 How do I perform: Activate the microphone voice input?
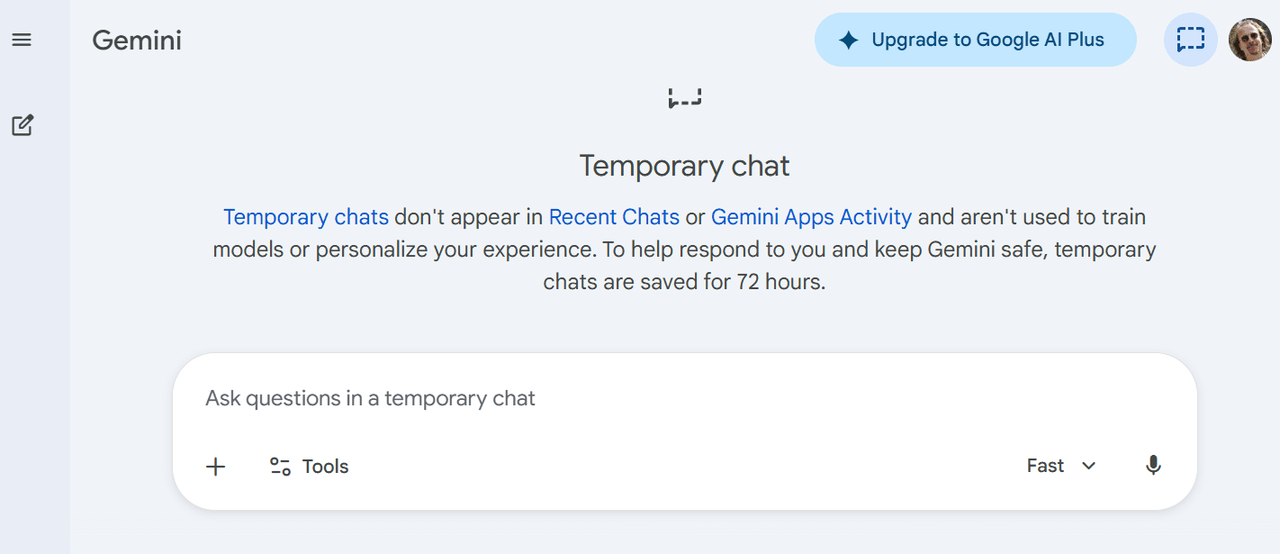click(1153, 466)
